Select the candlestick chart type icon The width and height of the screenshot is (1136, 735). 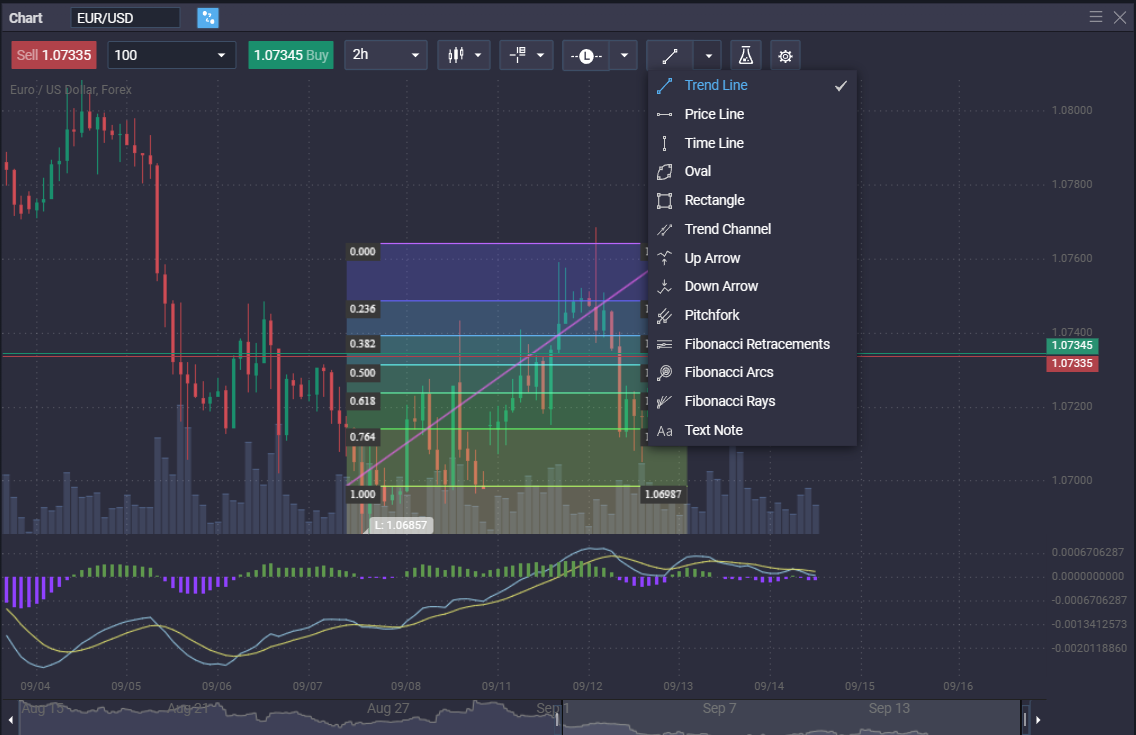[x=456, y=55]
